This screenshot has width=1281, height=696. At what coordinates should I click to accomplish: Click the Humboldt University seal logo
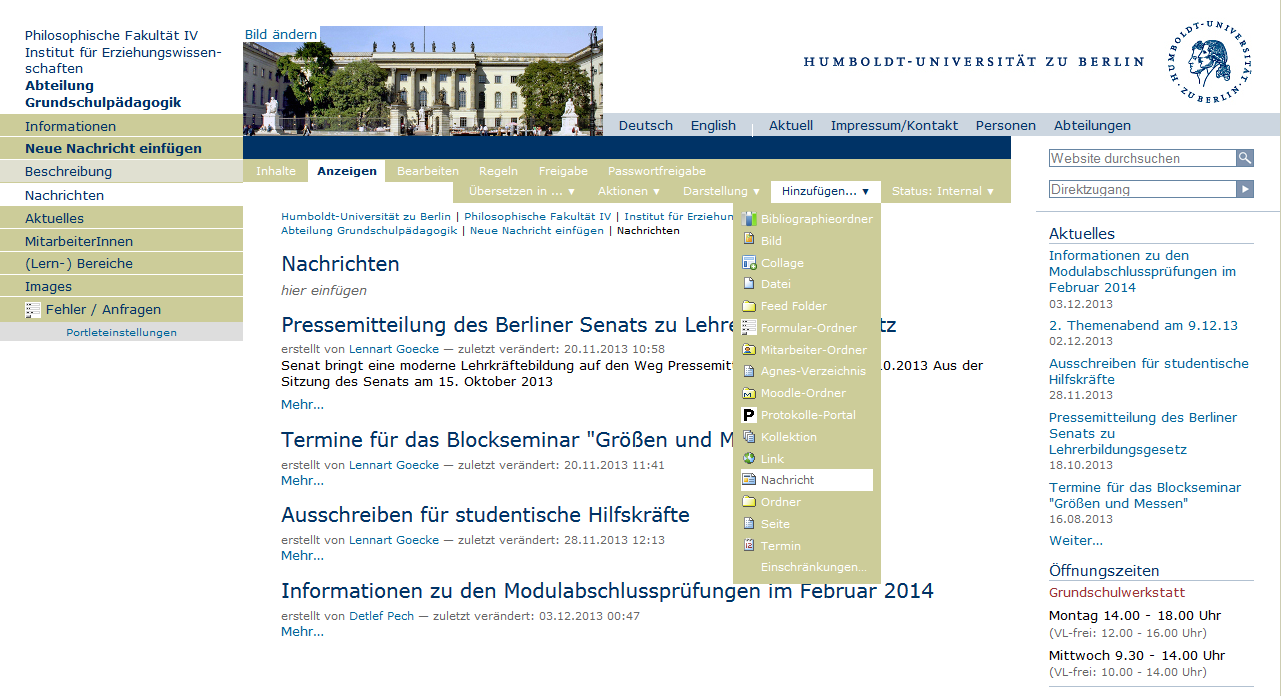click(1210, 60)
